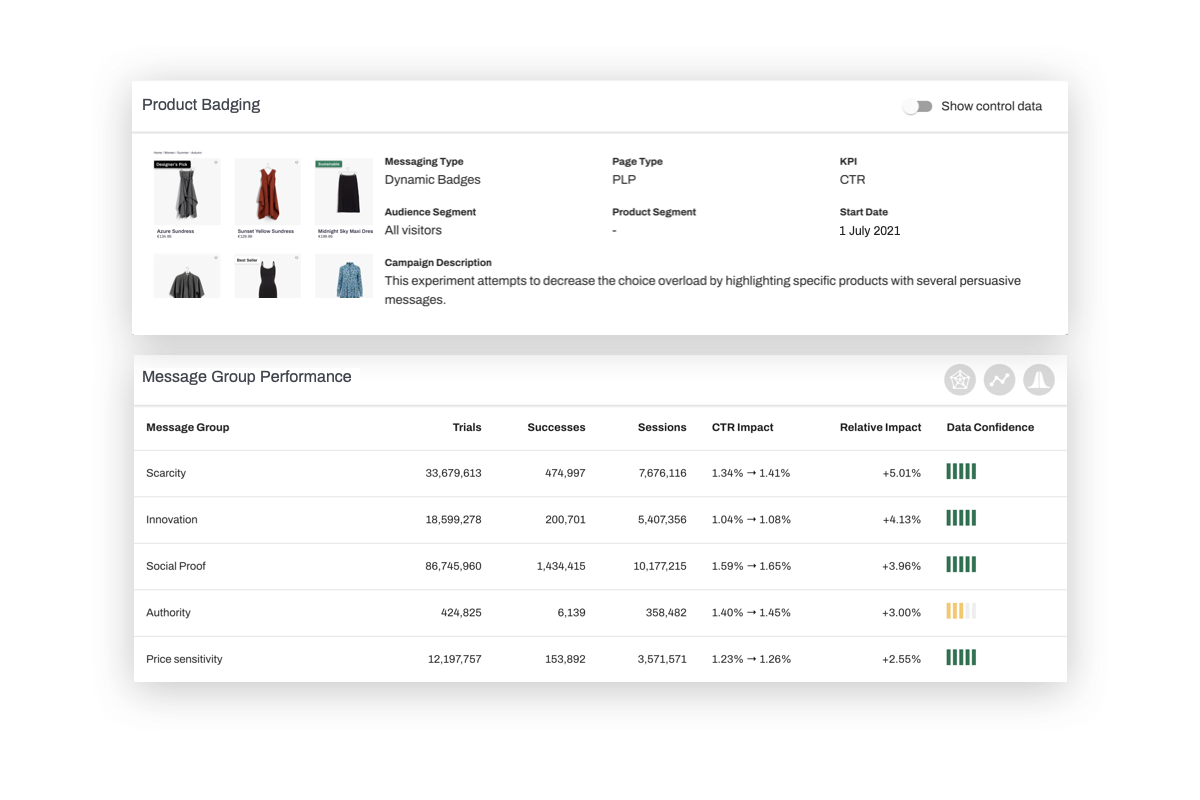Select the Message Group Performance header

pos(244,377)
